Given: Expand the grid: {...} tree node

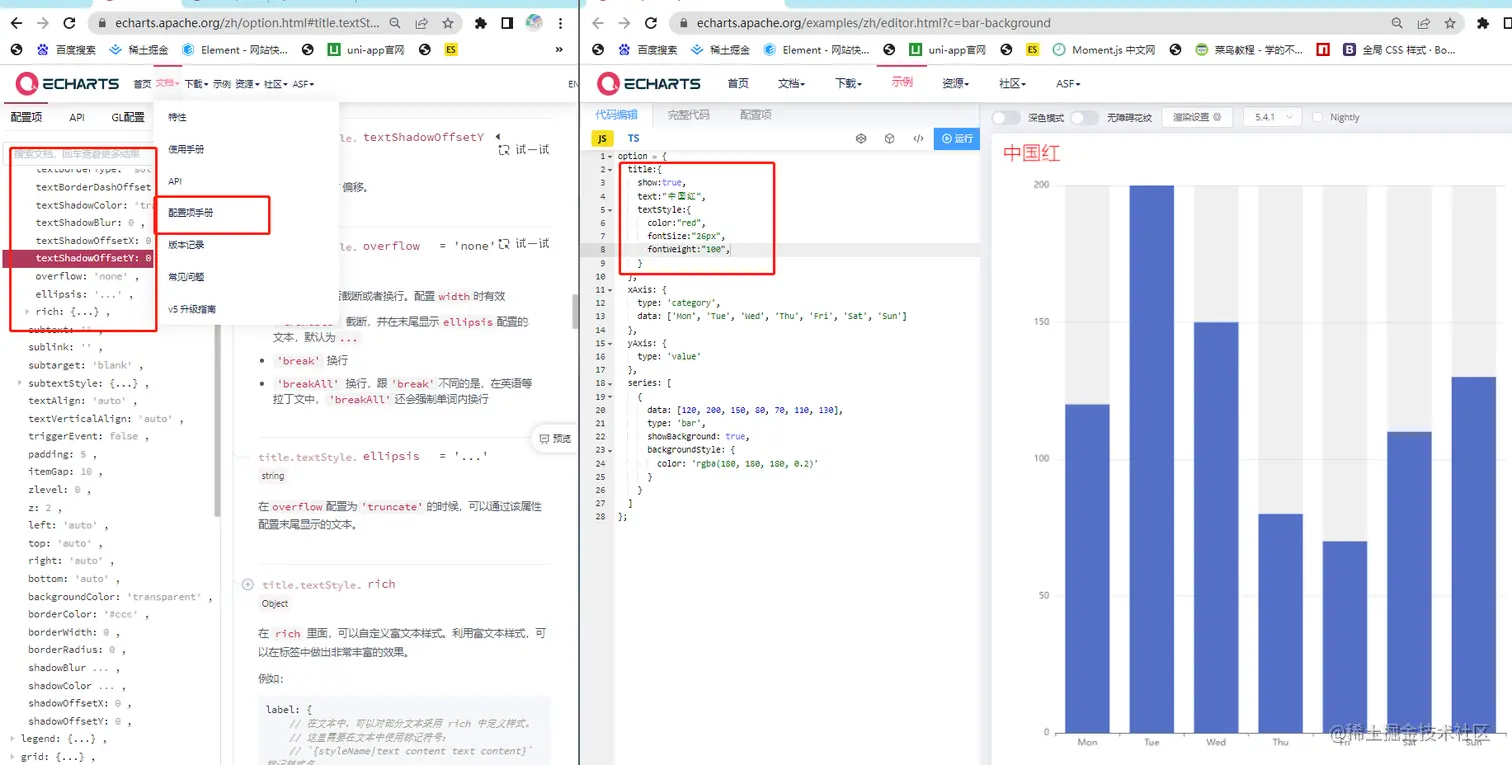Looking at the screenshot, I should click(x=12, y=757).
